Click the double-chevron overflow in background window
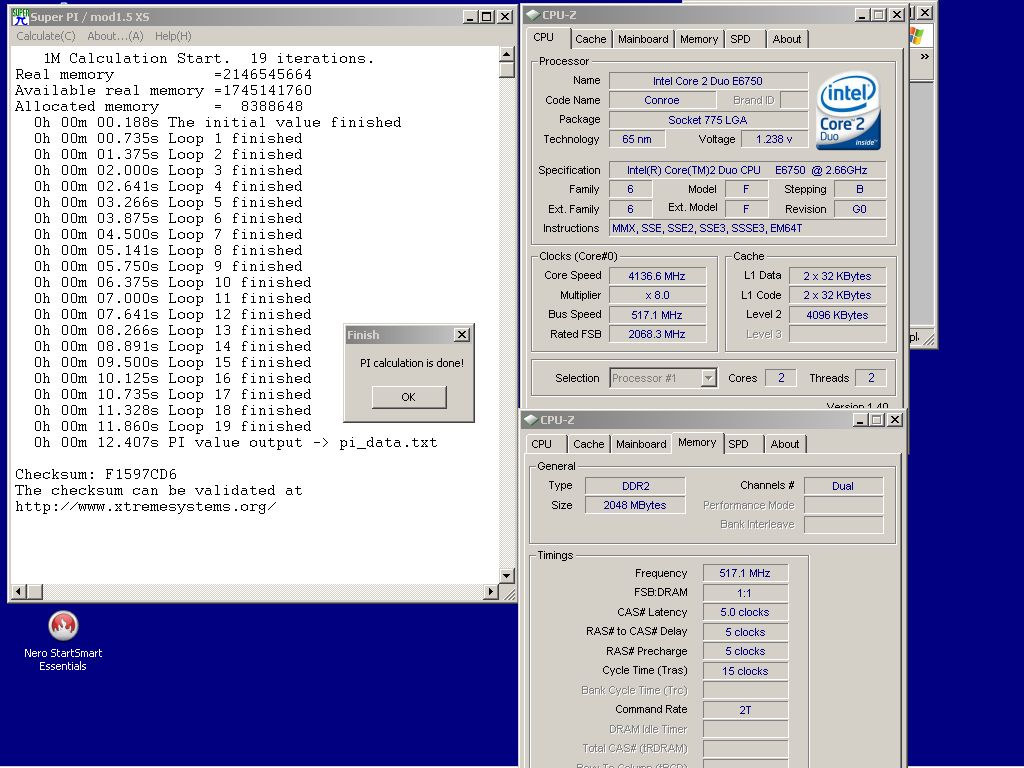This screenshot has height=768, width=1024. [925, 57]
